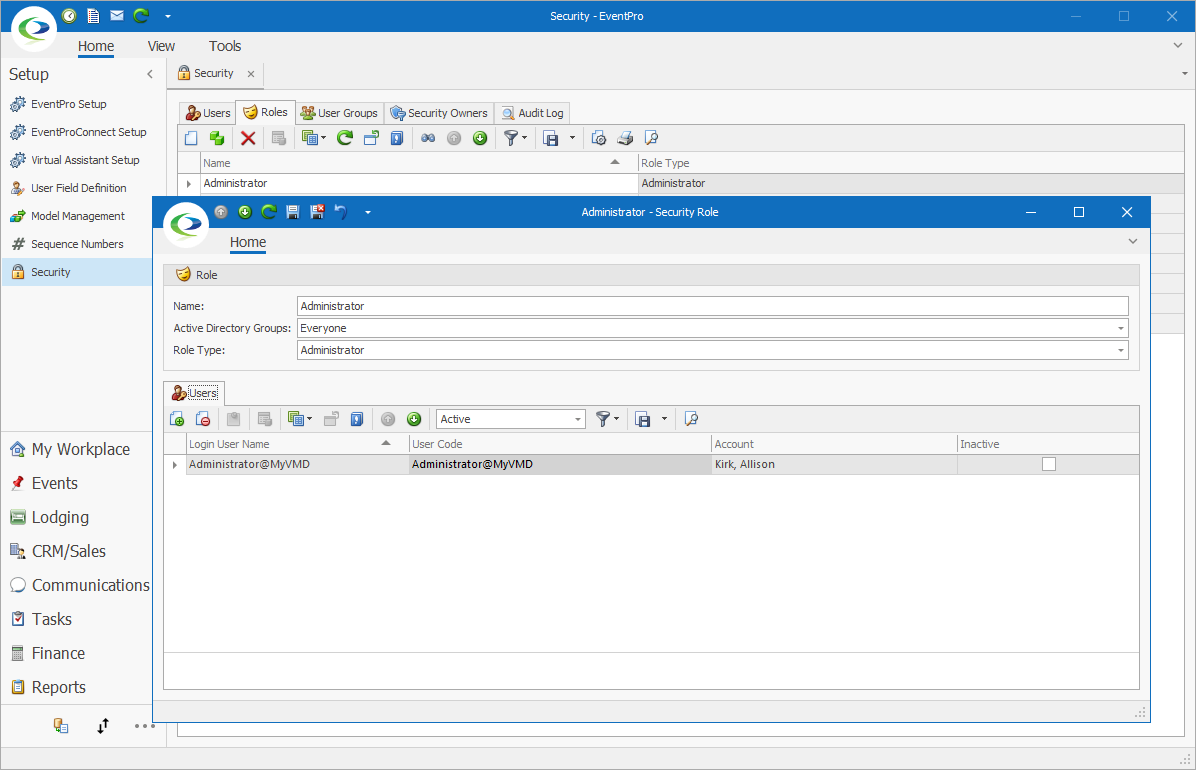Click the next record green arrow in role title bar
Image resolution: width=1196 pixels, height=770 pixels.
click(x=245, y=212)
